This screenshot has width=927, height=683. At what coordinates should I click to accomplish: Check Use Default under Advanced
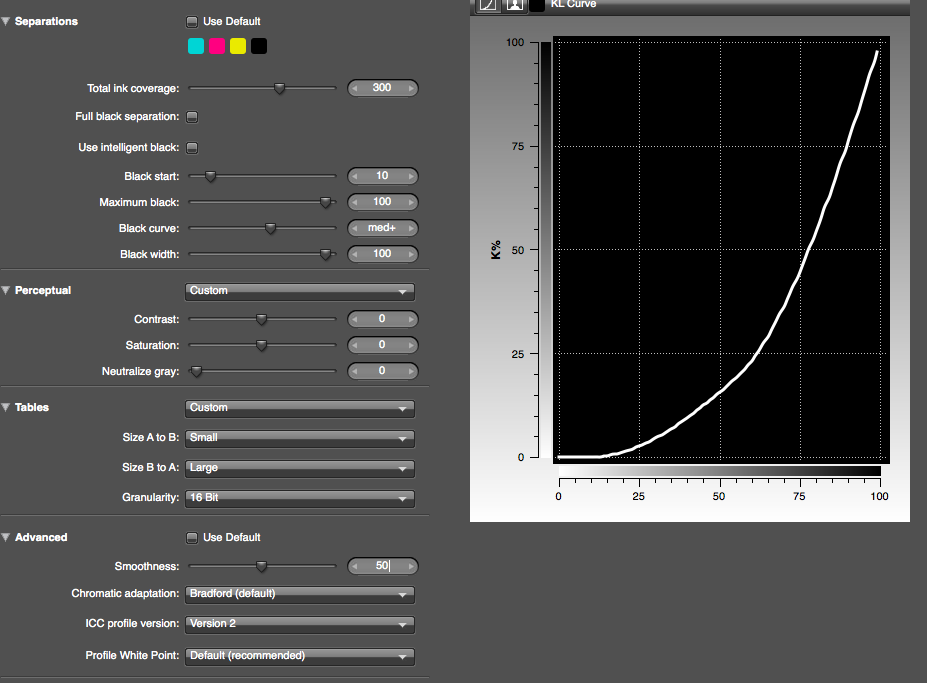tap(192, 537)
